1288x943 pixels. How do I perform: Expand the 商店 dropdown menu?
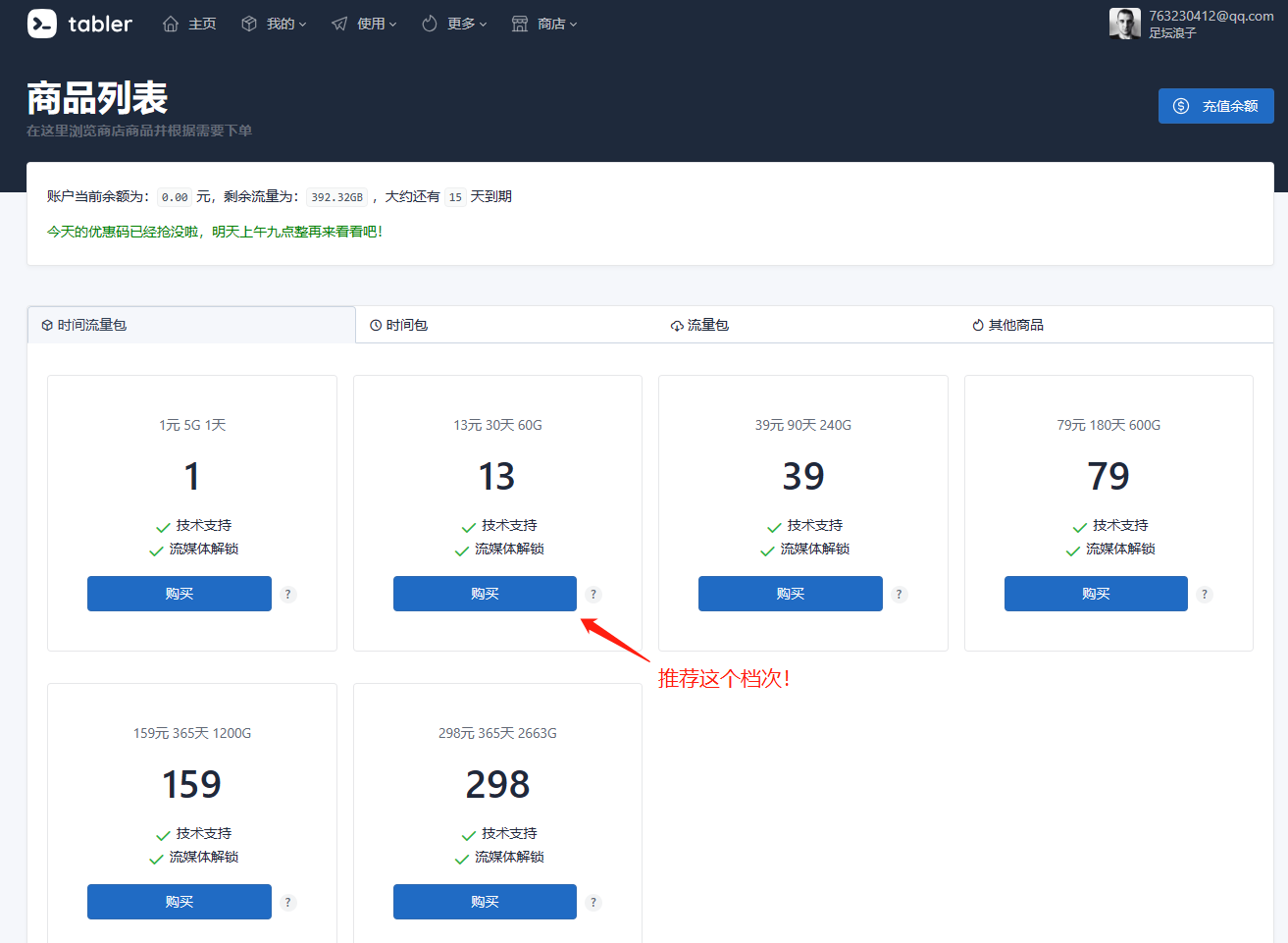point(544,24)
